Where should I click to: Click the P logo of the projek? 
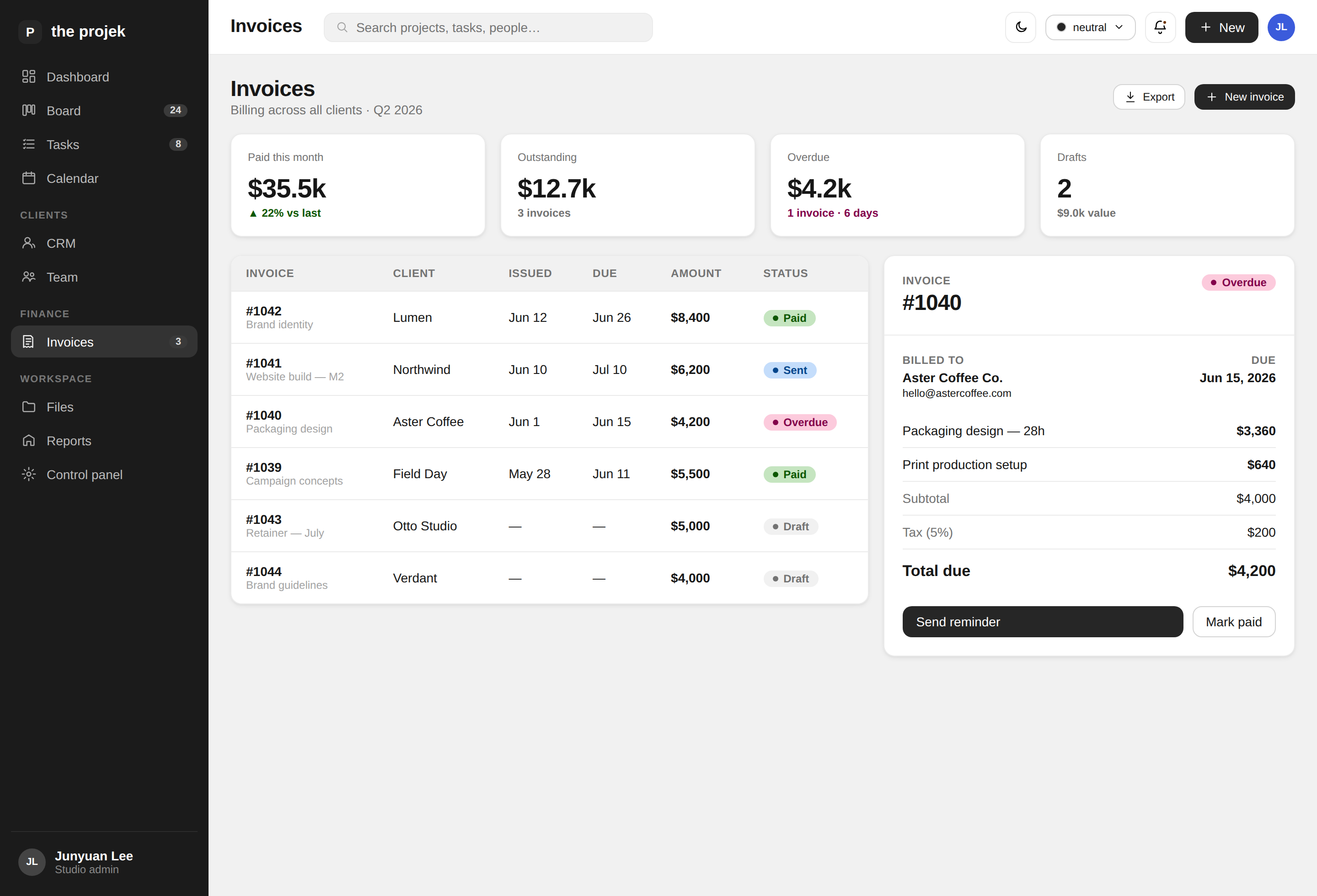[30, 32]
